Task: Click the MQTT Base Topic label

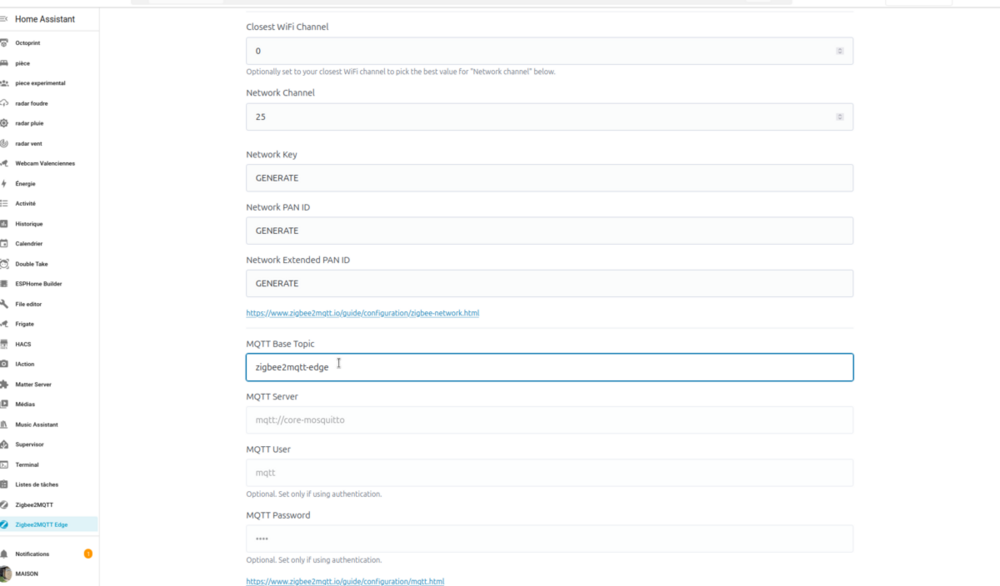Action: pyautogui.click(x=280, y=344)
